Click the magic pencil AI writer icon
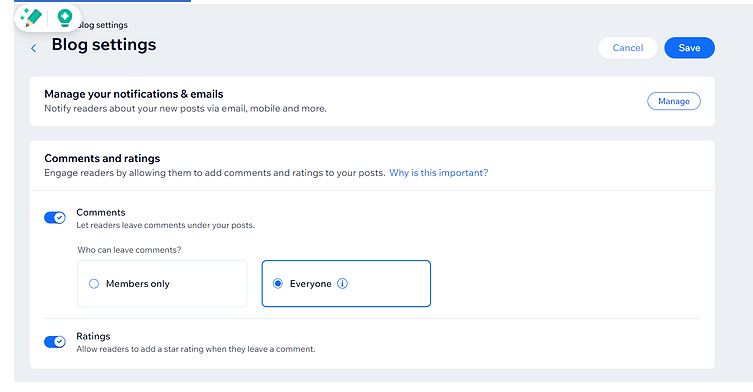Screen dimensions: 753x392 31,18
